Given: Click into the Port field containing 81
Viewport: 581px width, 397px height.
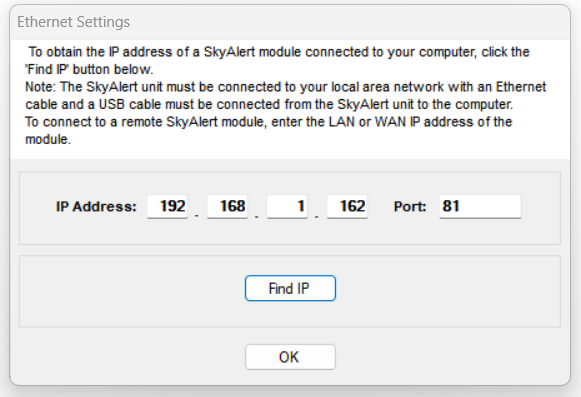Looking at the screenshot, I should pos(480,206).
